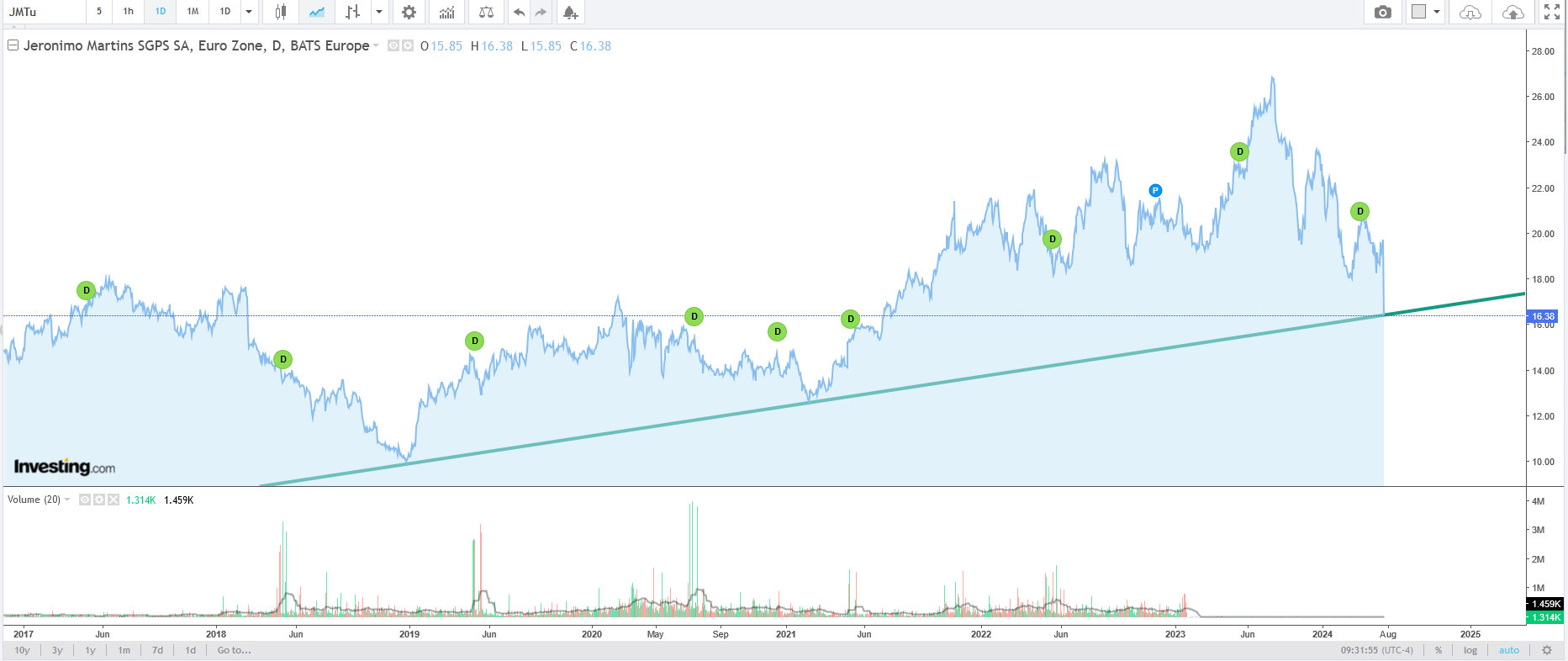Collapse the Jeronimo Martins legend box
Image resolution: width=1568 pixels, height=661 pixels.
(x=13, y=45)
